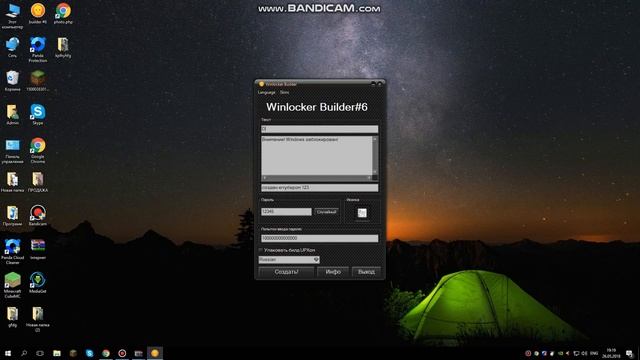Click the Winlocker Builder title bar icon

point(261,84)
